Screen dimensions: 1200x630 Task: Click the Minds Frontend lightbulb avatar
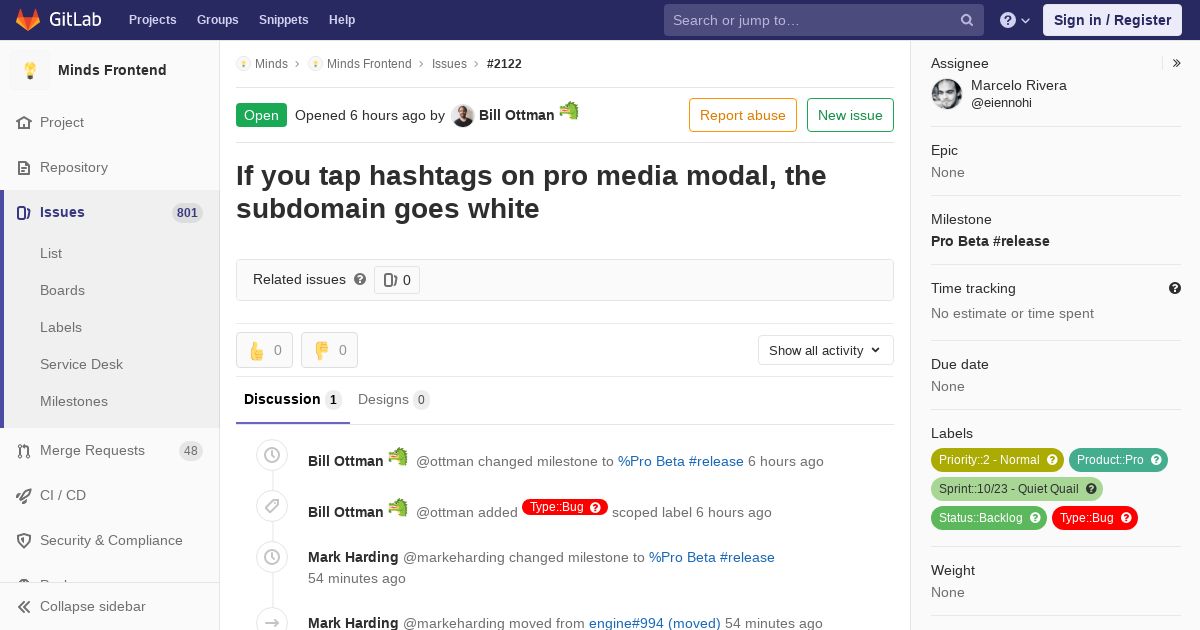click(30, 70)
